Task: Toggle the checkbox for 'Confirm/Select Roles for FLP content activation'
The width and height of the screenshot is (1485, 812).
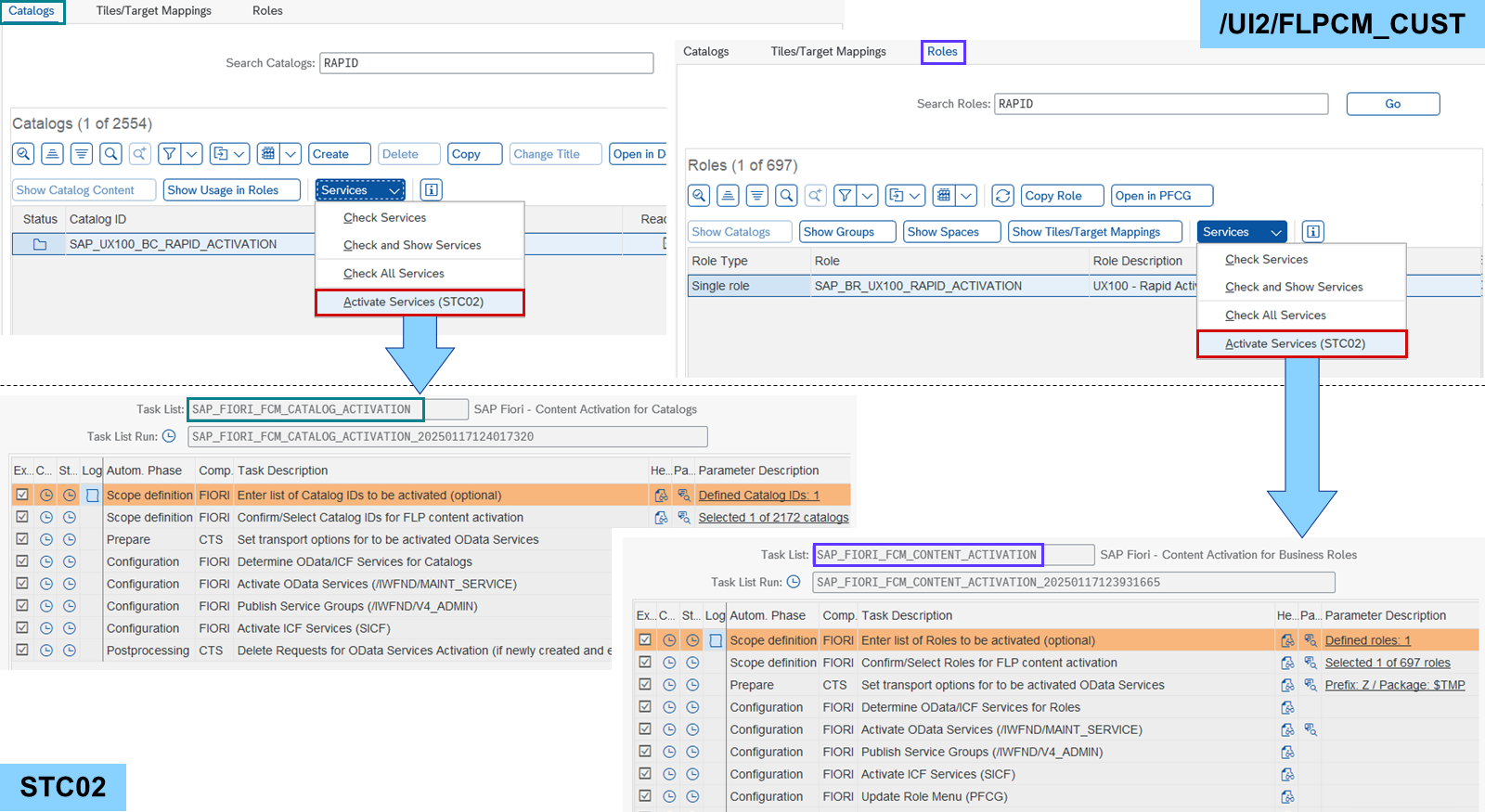Action: coord(645,662)
